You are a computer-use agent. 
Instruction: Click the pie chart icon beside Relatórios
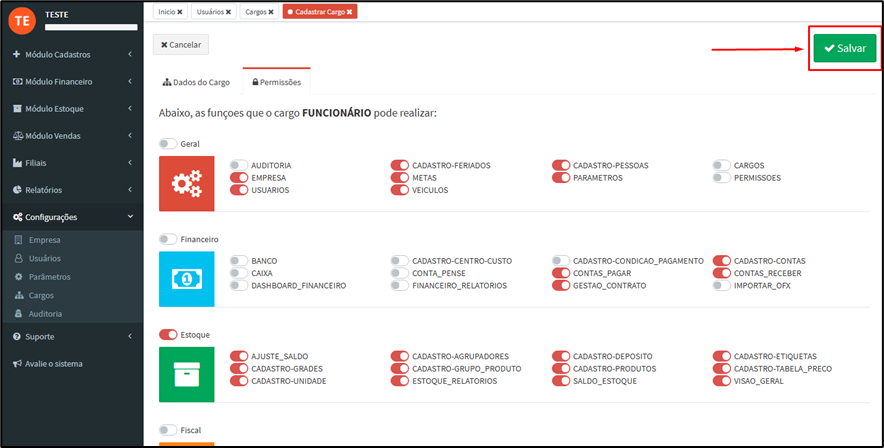pyautogui.click(x=17, y=190)
